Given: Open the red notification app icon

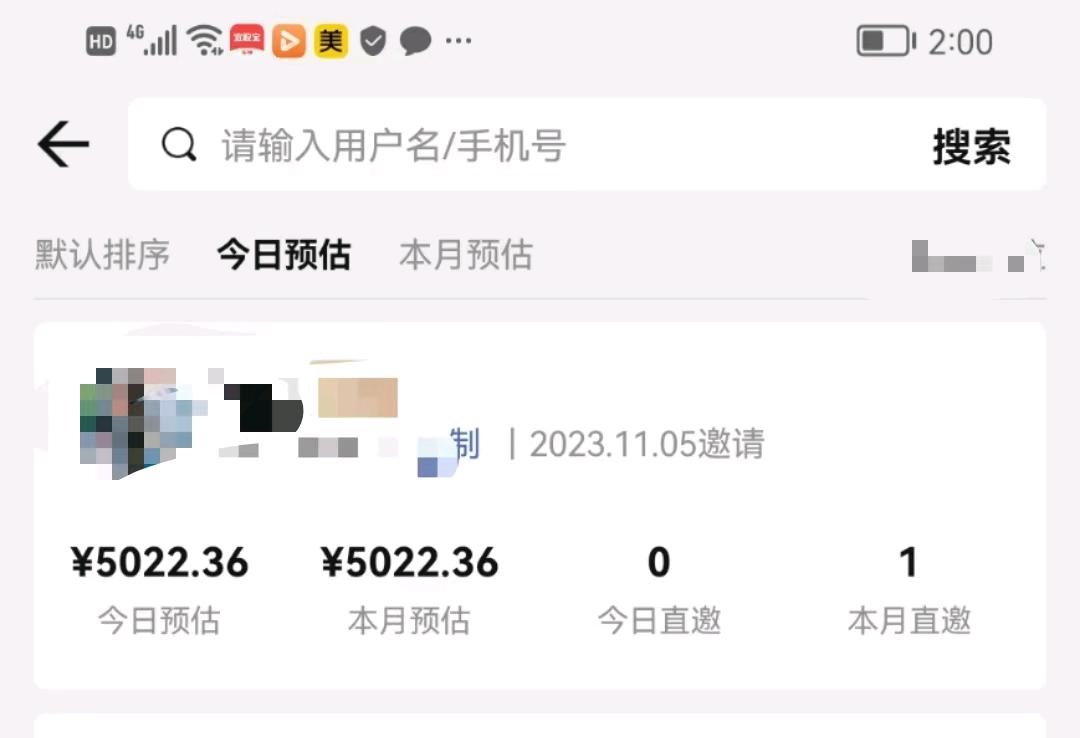Looking at the screenshot, I should (247, 40).
